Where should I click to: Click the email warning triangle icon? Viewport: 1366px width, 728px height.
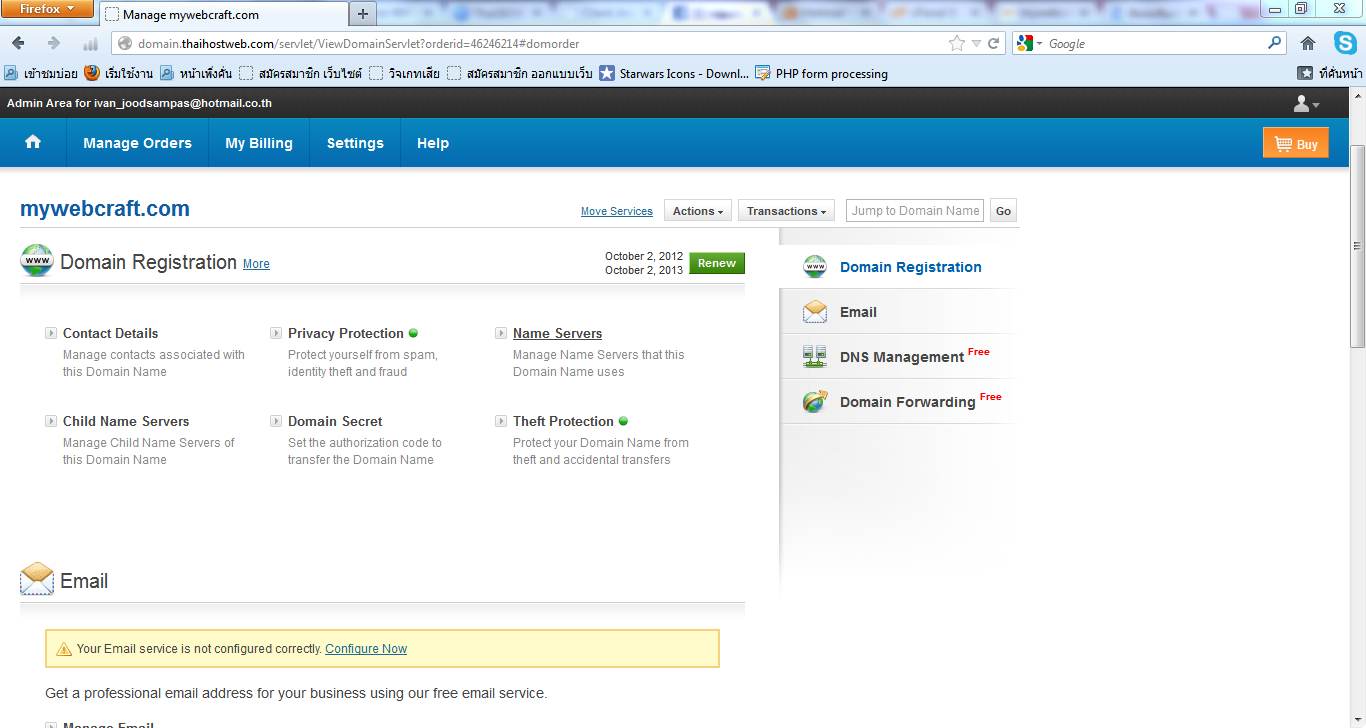point(64,649)
